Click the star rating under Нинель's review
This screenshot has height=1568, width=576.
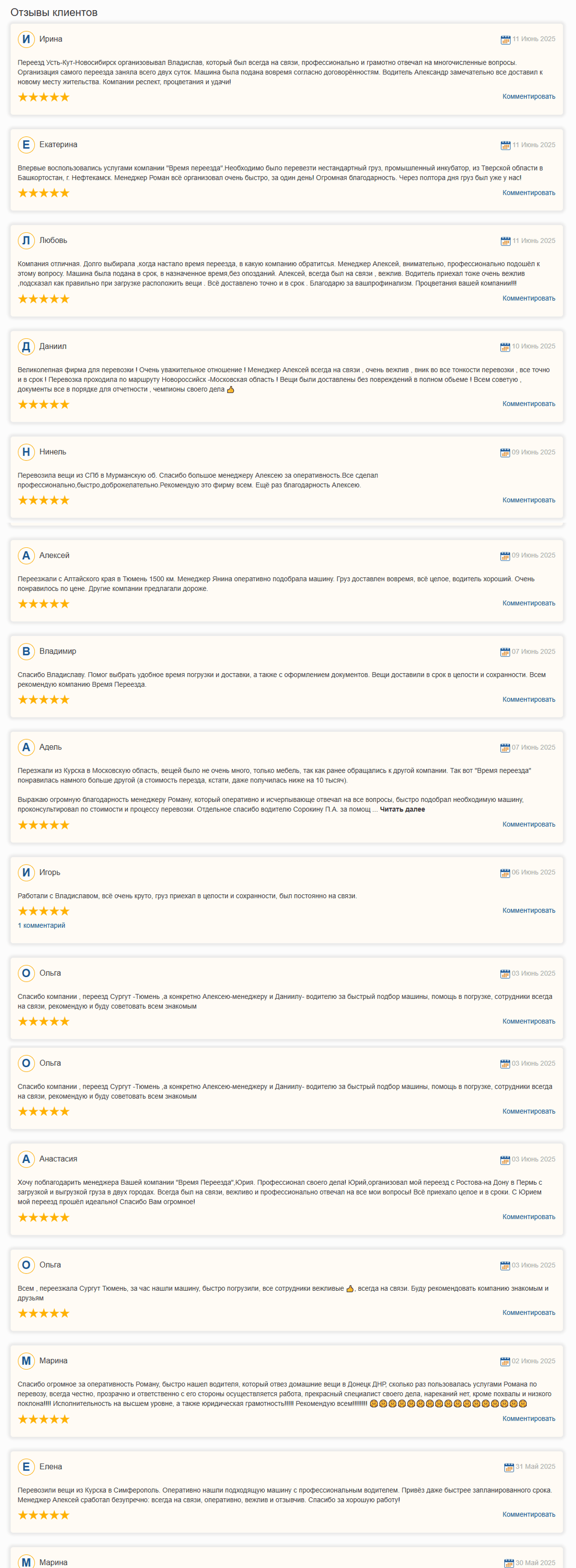[x=44, y=500]
